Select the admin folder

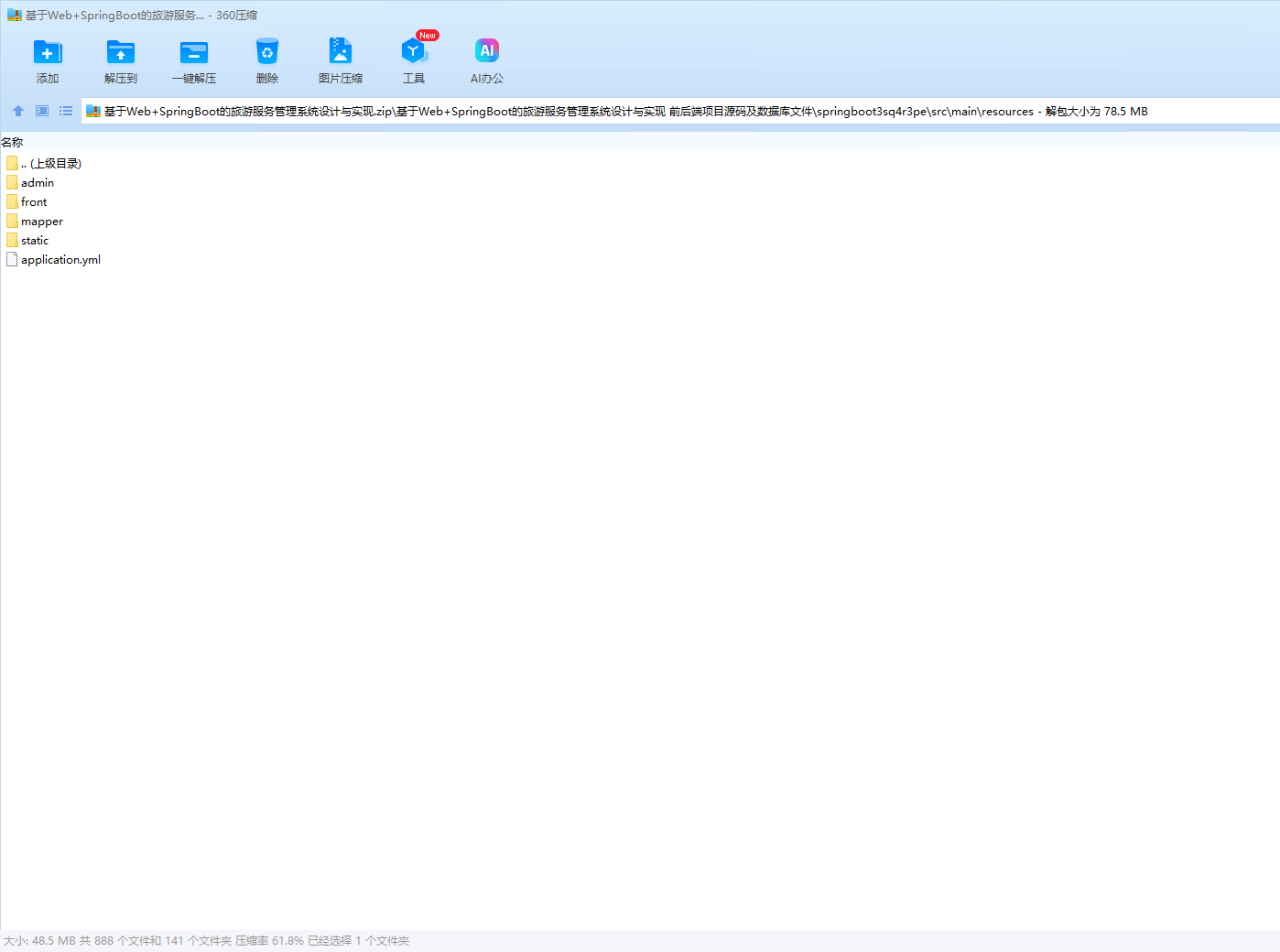pos(30,182)
